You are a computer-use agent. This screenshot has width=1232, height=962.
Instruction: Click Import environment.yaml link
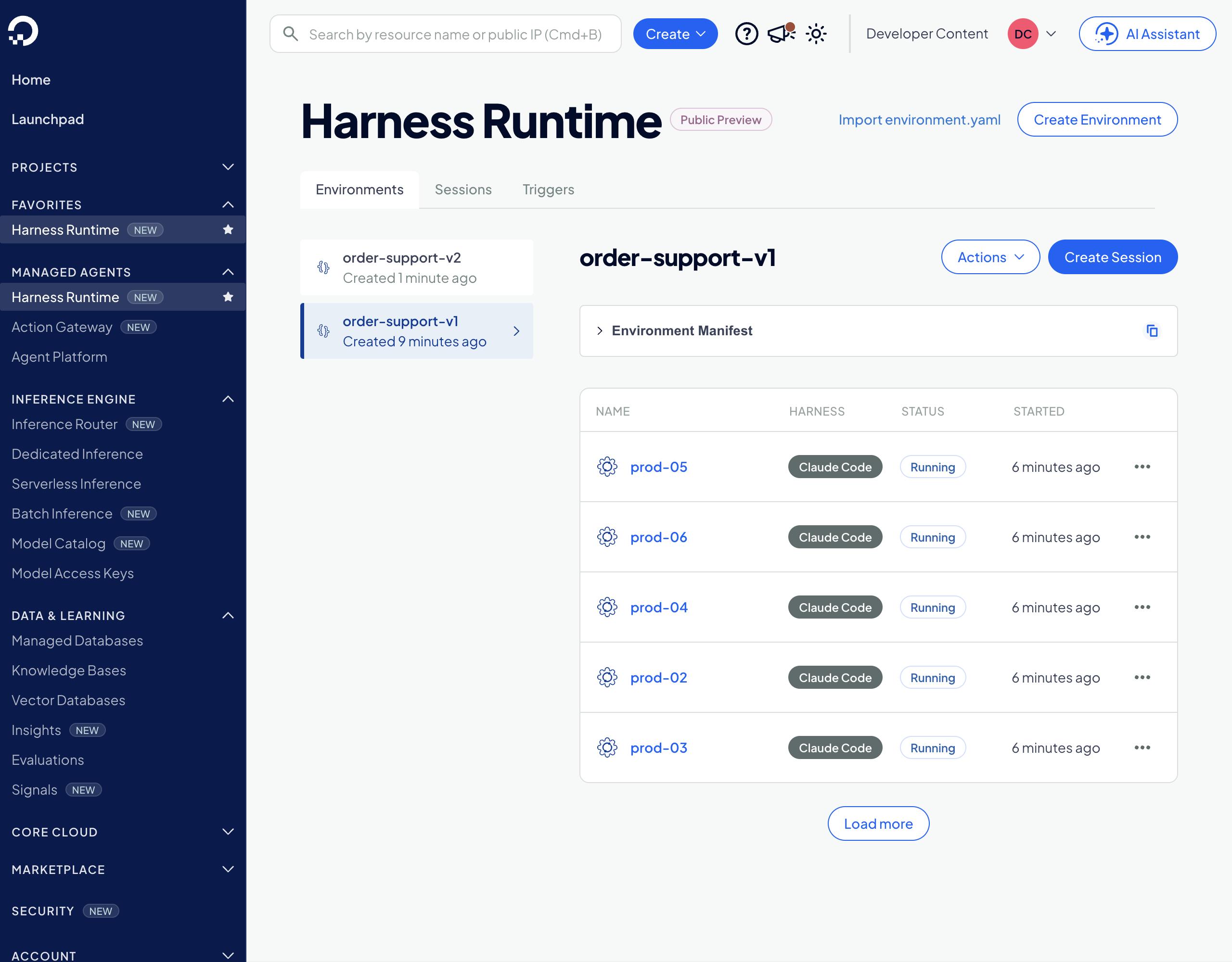[920, 120]
